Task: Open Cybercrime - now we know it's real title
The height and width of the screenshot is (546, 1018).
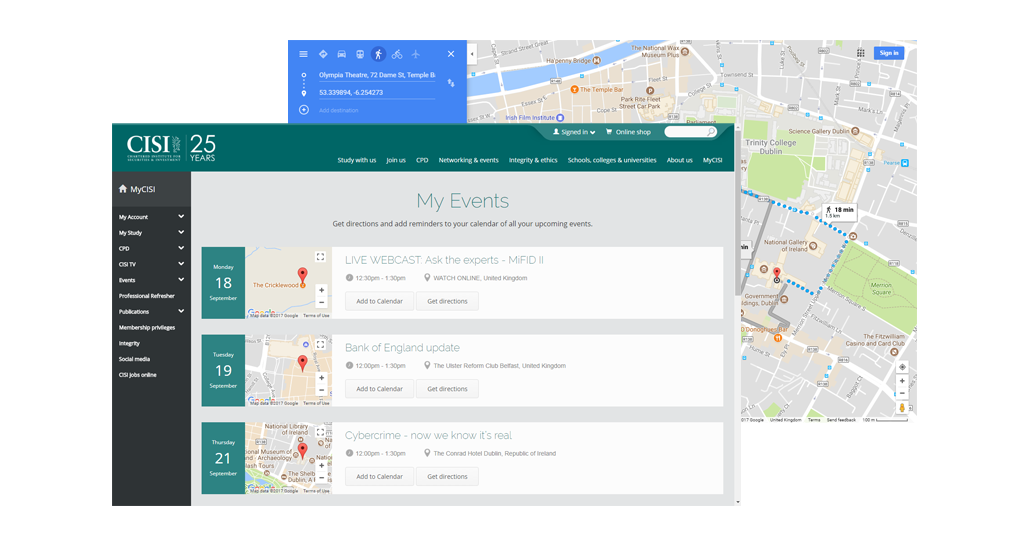Action: click(428, 435)
